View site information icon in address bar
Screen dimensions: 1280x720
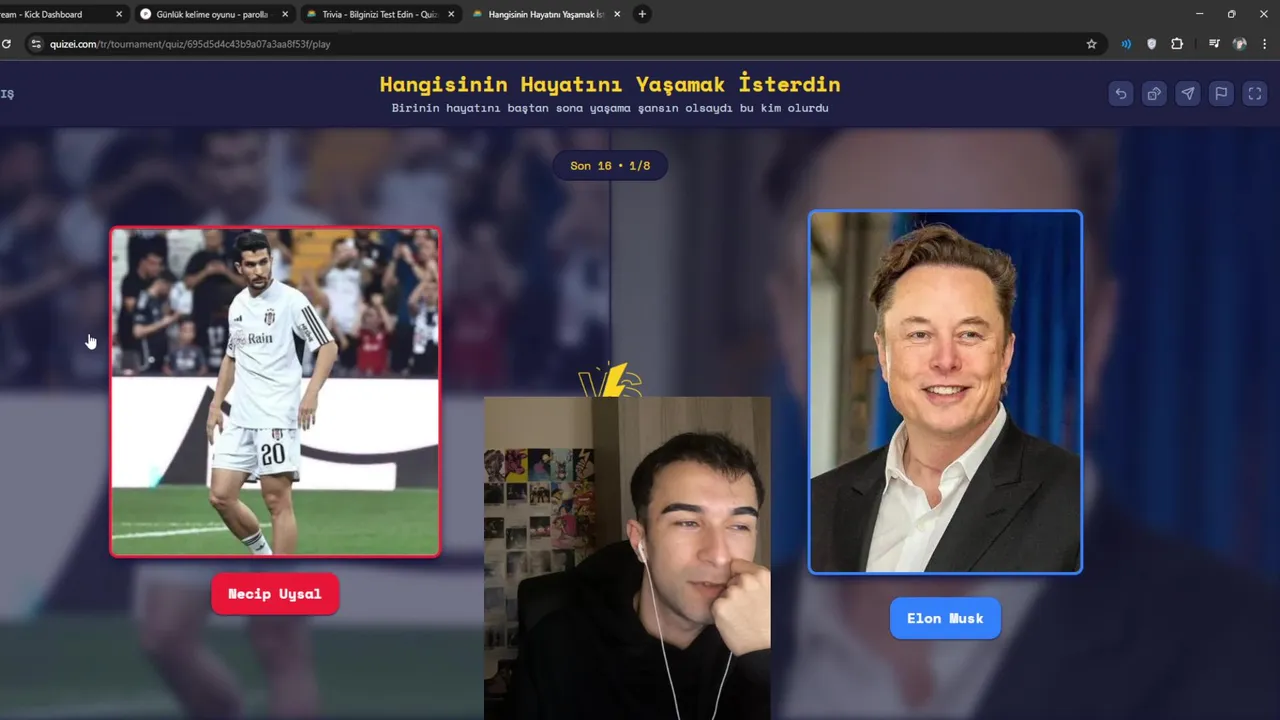(36, 44)
